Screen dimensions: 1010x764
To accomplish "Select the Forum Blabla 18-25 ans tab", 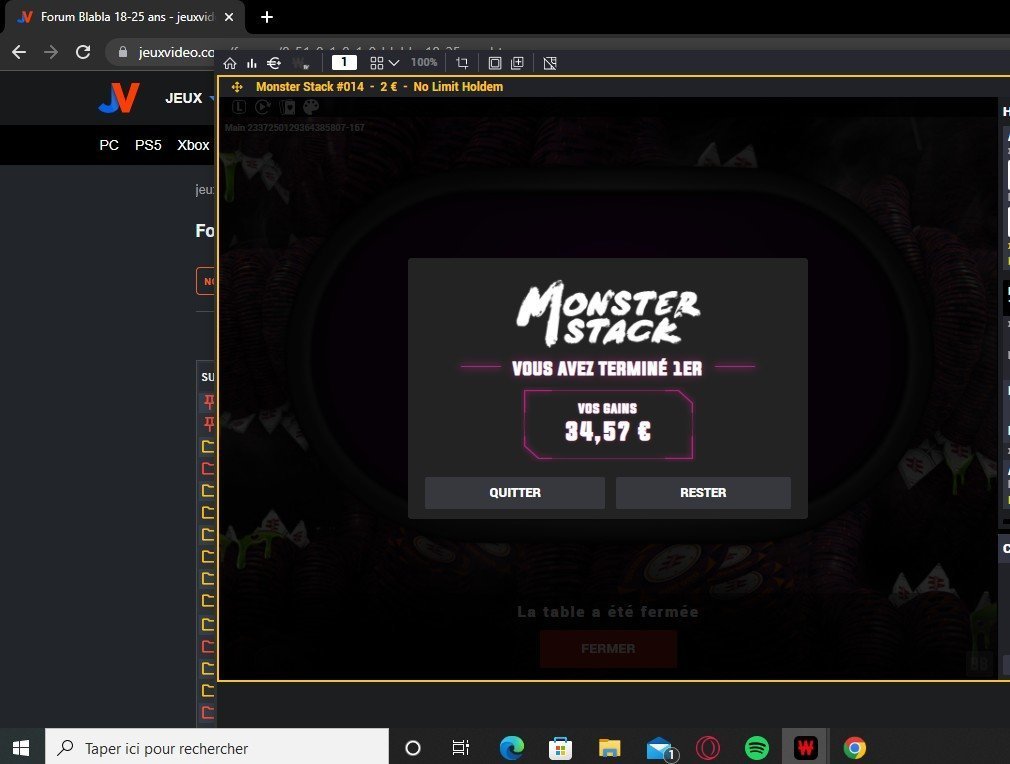I will coord(125,17).
